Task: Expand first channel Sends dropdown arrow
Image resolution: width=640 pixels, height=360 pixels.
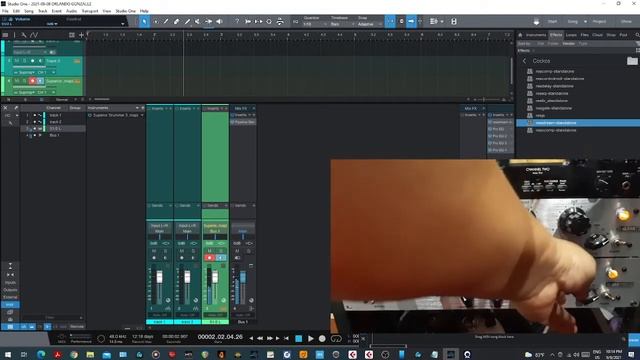Action: 170,205
